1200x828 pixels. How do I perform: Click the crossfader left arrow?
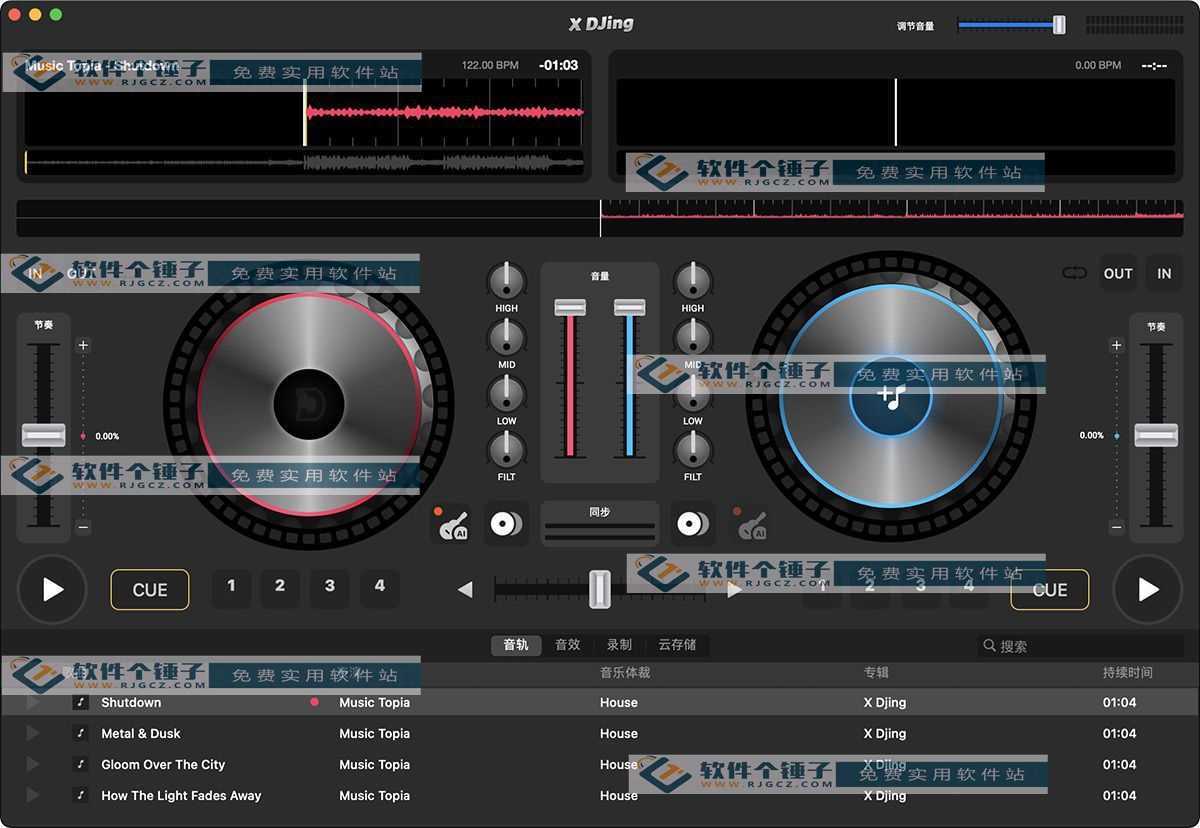click(x=465, y=590)
